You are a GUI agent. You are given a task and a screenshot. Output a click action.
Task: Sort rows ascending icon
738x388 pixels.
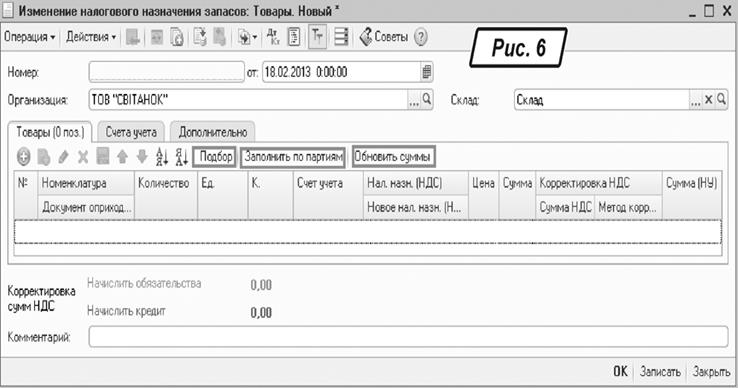(x=162, y=157)
